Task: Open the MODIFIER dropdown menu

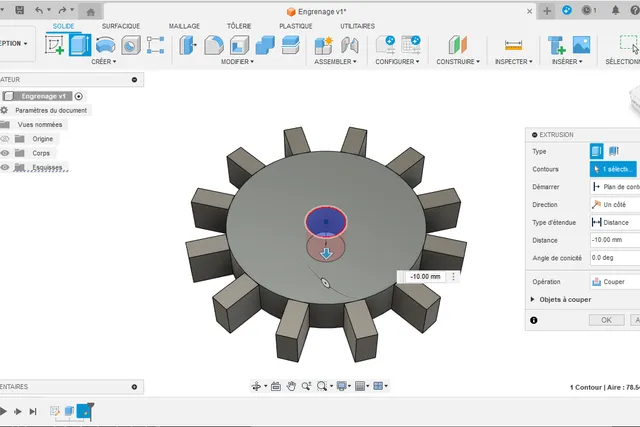Action: point(237,62)
